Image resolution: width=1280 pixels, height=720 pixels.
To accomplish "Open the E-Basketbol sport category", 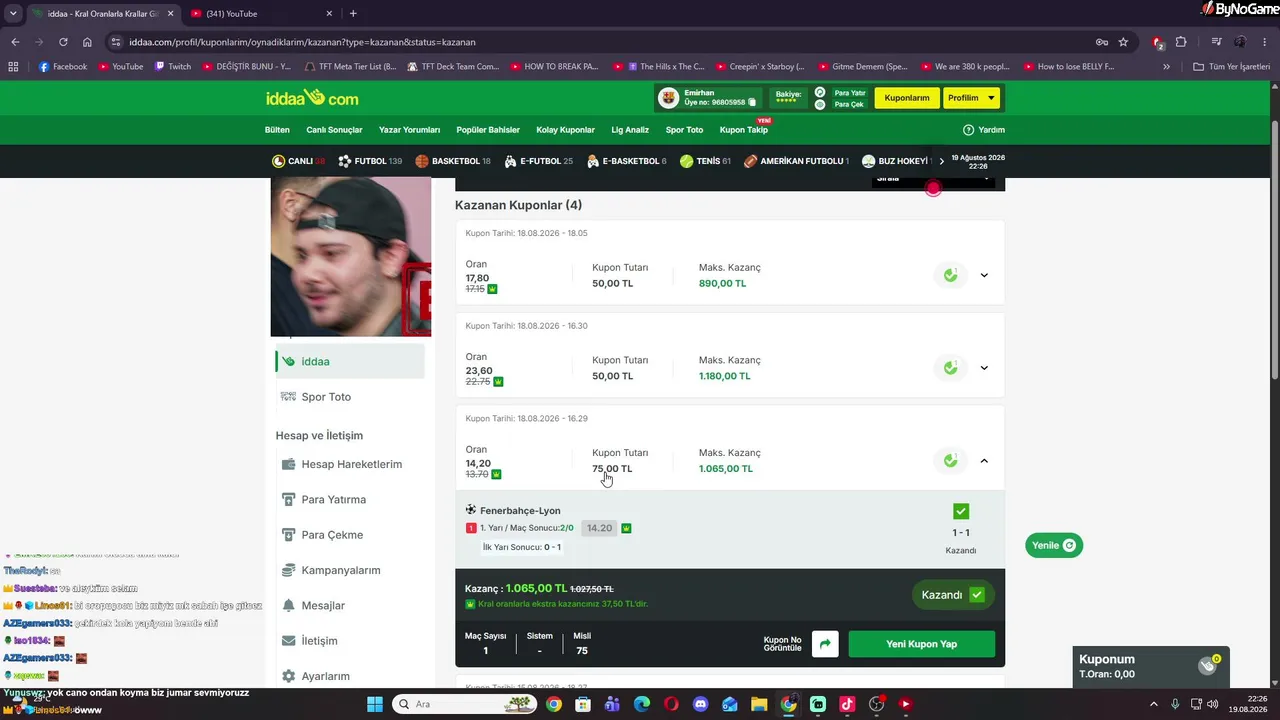I will click(626, 161).
